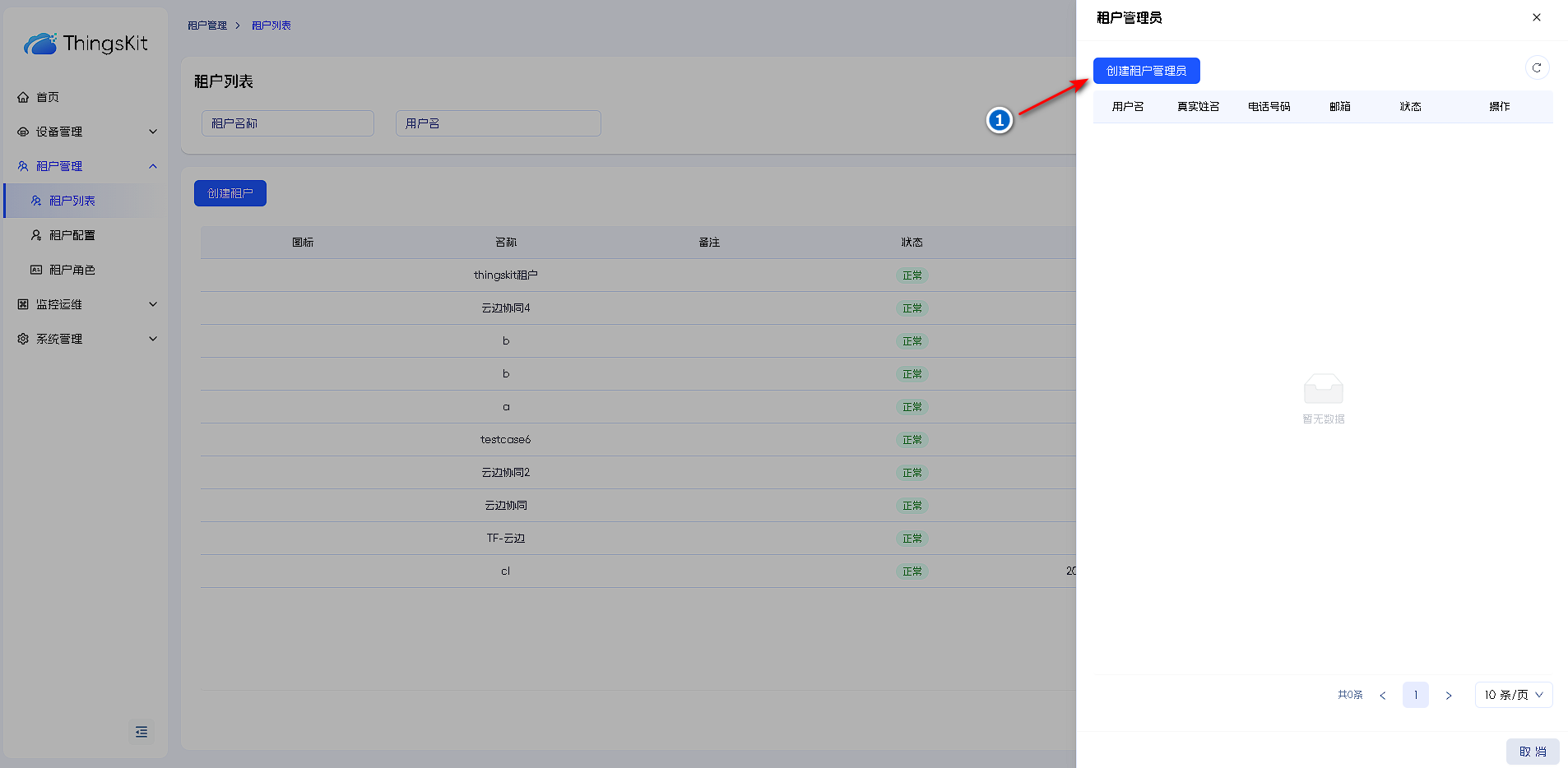Expand the 设备管理 menu

click(x=152, y=132)
